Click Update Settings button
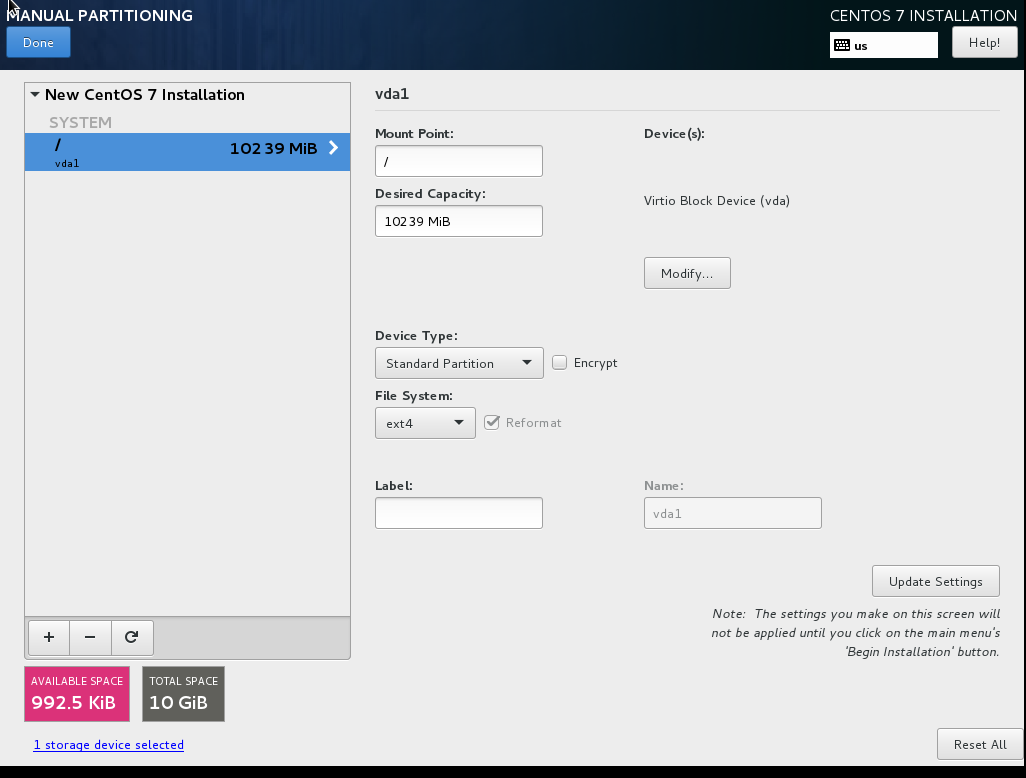The width and height of the screenshot is (1026, 778). pyautogui.click(x=935, y=581)
